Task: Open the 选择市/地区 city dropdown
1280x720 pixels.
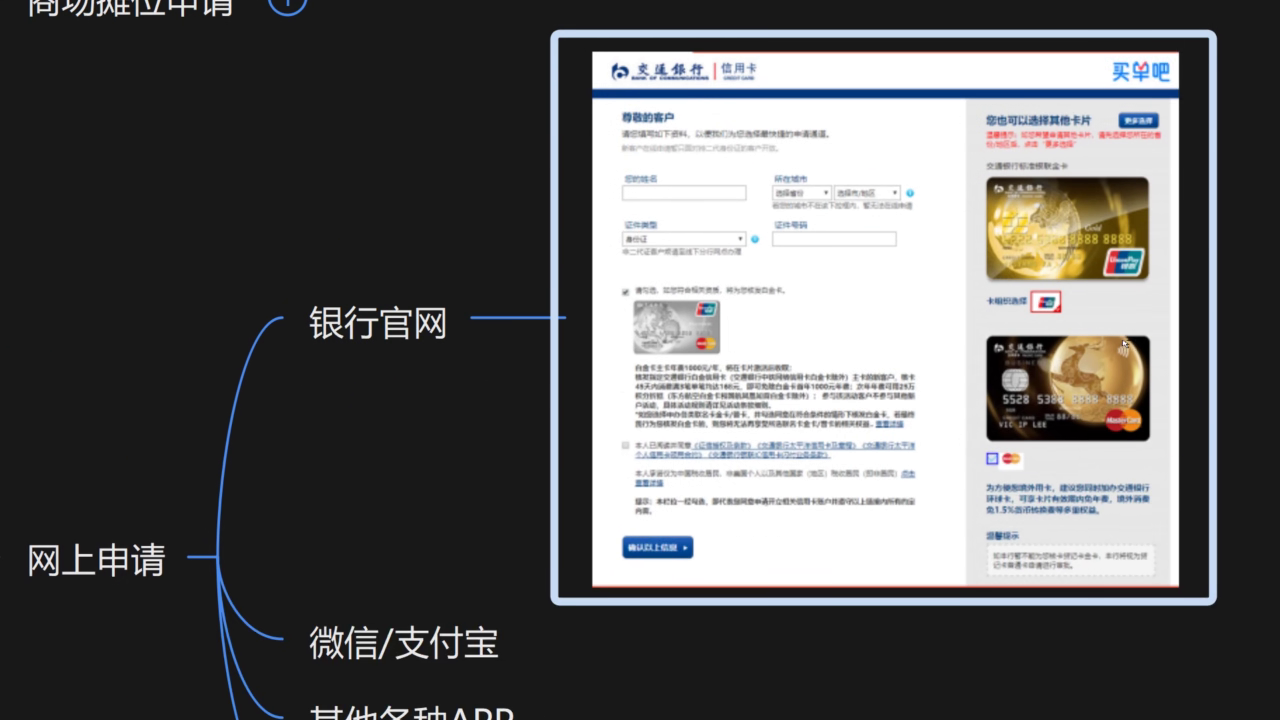Action: coord(867,193)
